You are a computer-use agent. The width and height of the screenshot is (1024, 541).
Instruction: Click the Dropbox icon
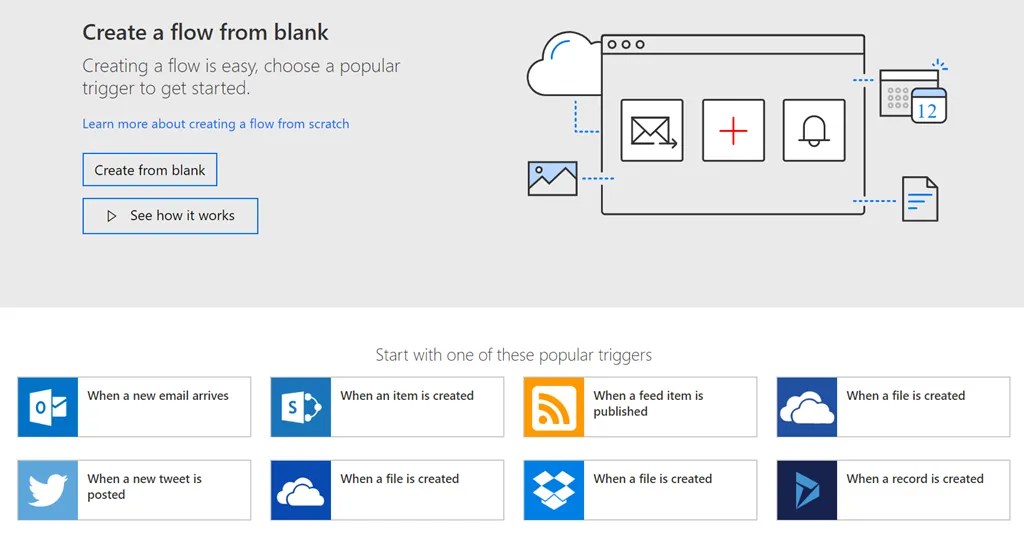click(554, 490)
